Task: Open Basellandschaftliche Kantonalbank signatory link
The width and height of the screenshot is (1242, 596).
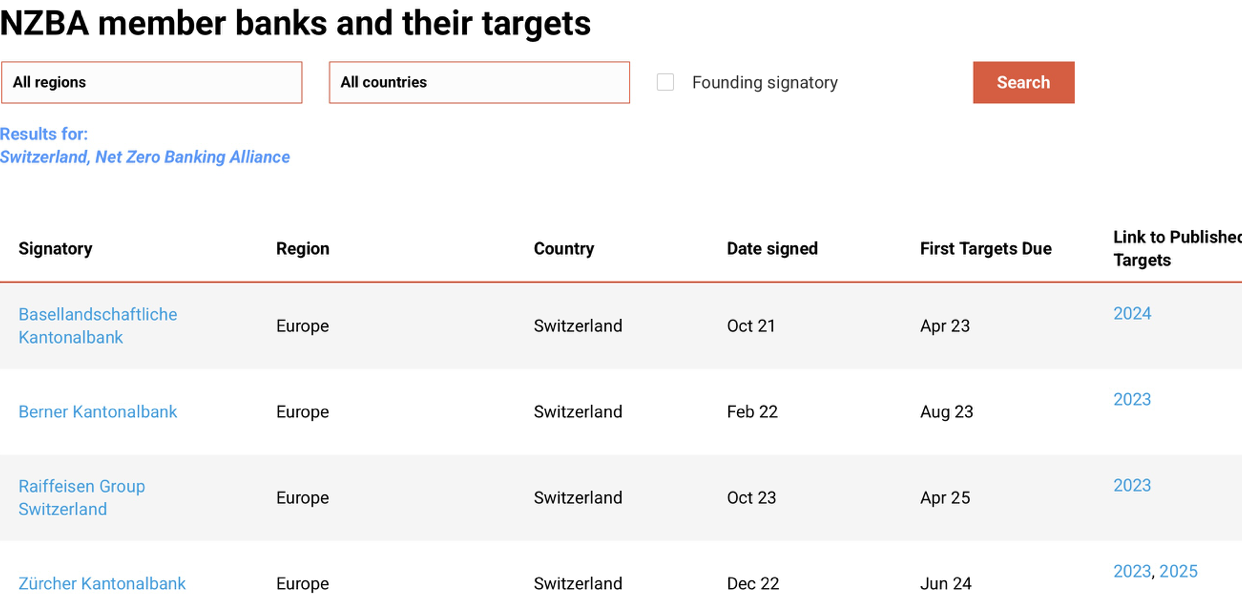Action: coord(98,326)
